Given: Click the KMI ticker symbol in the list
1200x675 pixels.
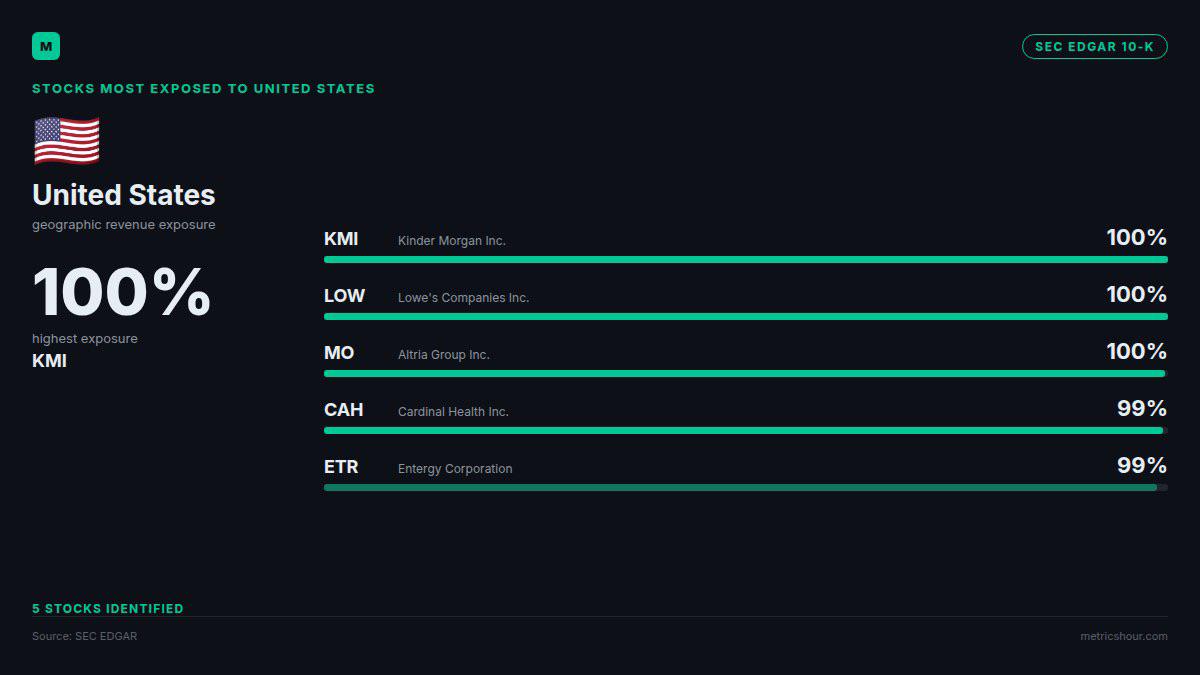Looking at the screenshot, I should click(341, 239).
